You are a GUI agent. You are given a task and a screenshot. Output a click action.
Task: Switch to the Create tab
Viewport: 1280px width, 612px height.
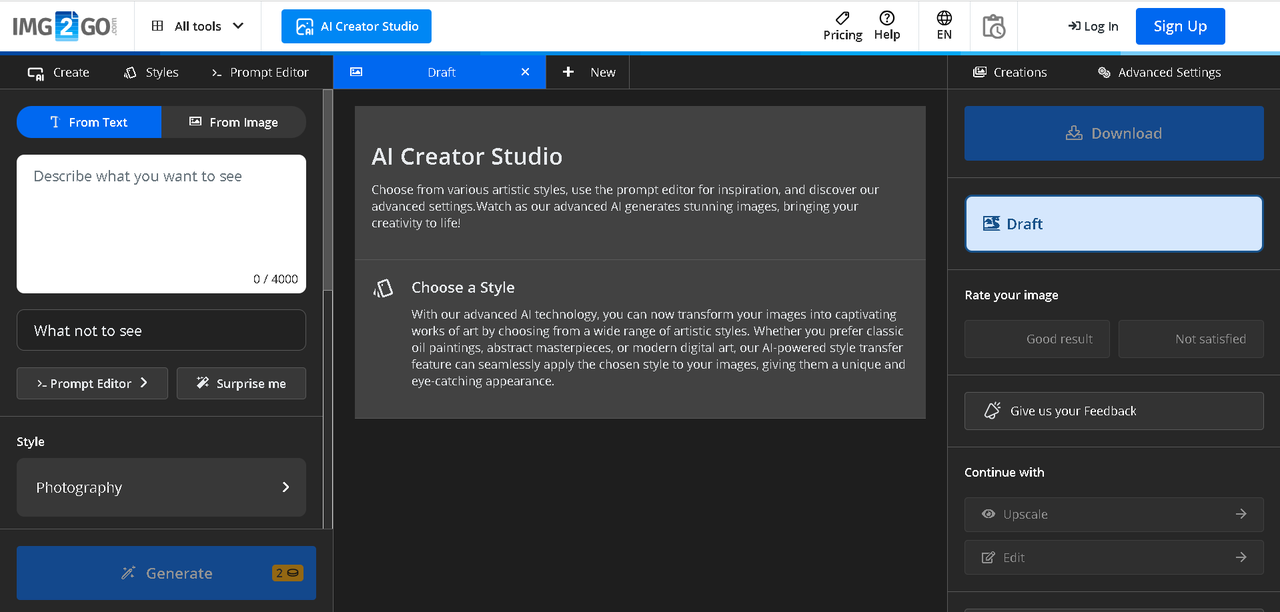pyautogui.click(x=58, y=72)
